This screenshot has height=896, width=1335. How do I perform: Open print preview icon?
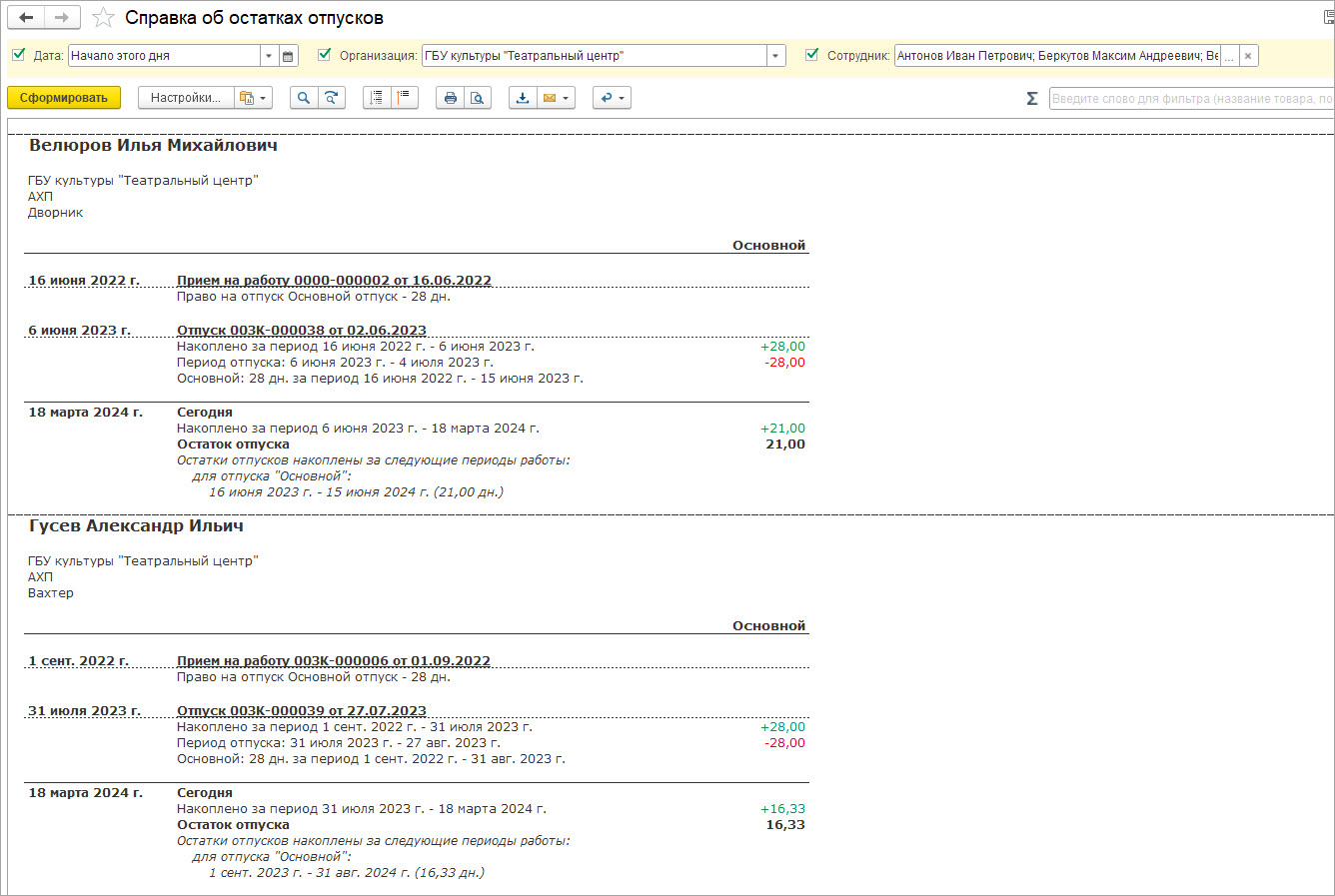click(478, 98)
